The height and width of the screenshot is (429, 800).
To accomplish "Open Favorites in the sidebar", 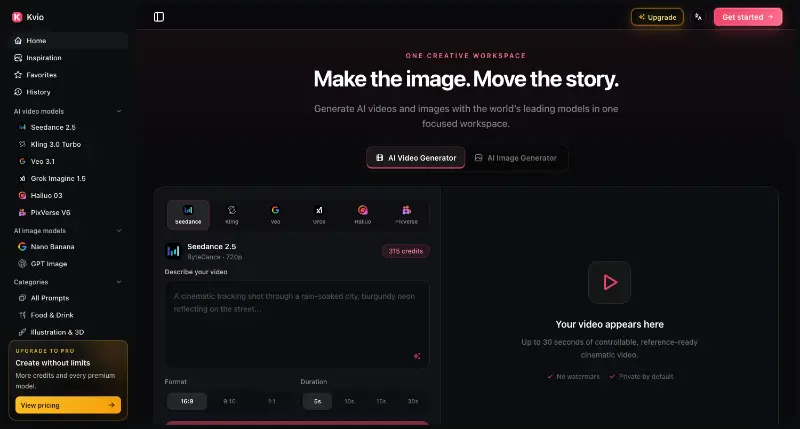I will tap(68, 74).
